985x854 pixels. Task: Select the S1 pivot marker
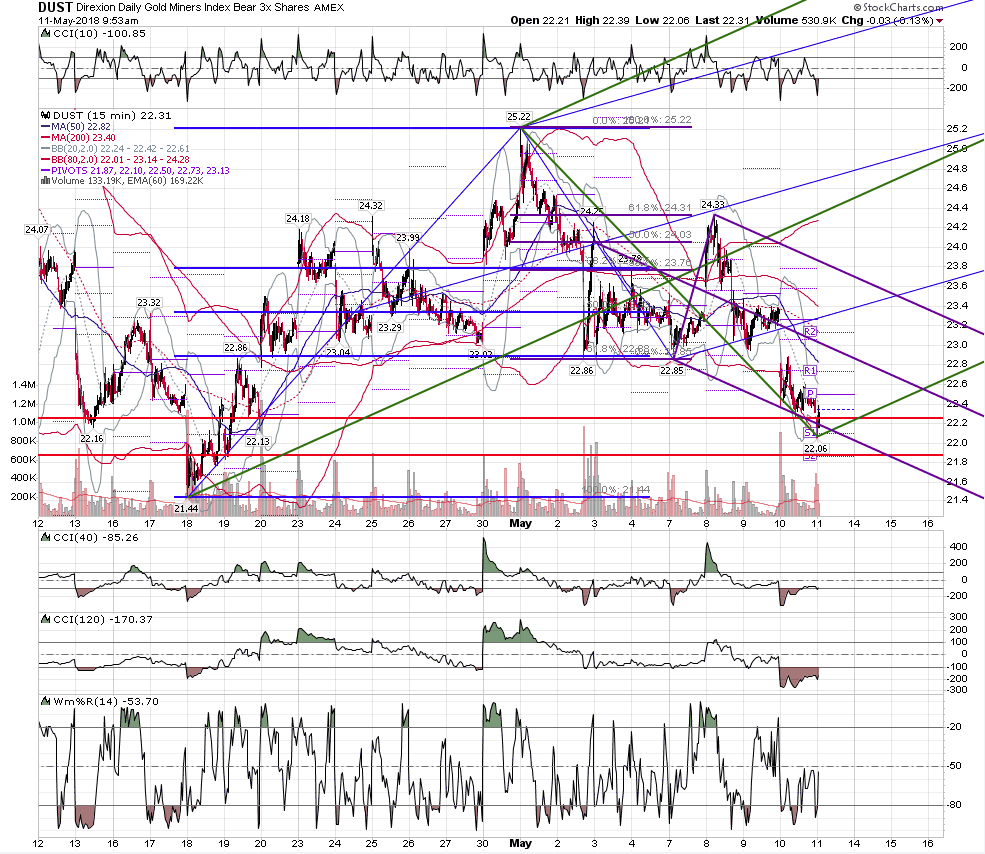[x=809, y=432]
